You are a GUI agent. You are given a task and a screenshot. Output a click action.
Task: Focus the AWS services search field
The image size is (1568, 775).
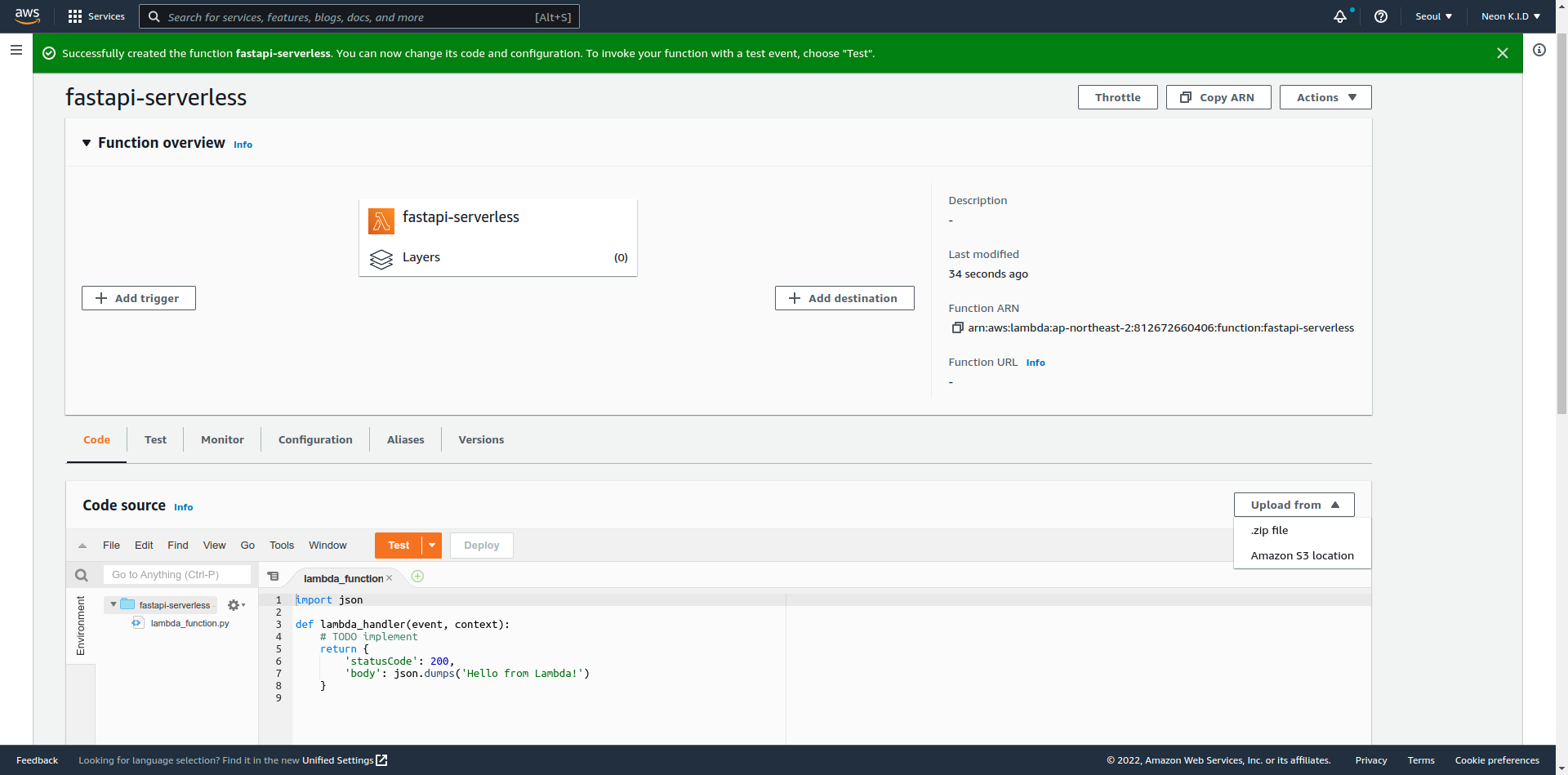[359, 16]
